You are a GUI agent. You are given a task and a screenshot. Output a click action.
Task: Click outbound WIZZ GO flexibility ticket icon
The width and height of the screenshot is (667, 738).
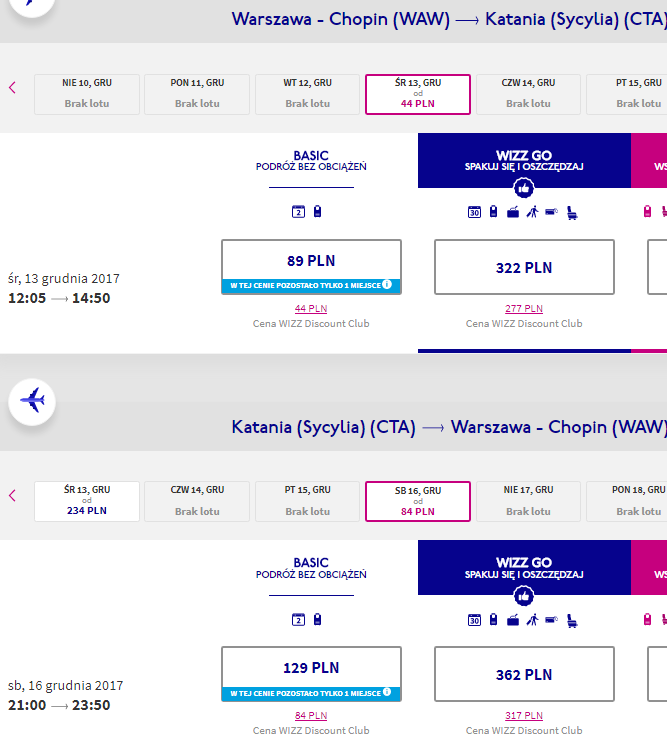(x=551, y=212)
